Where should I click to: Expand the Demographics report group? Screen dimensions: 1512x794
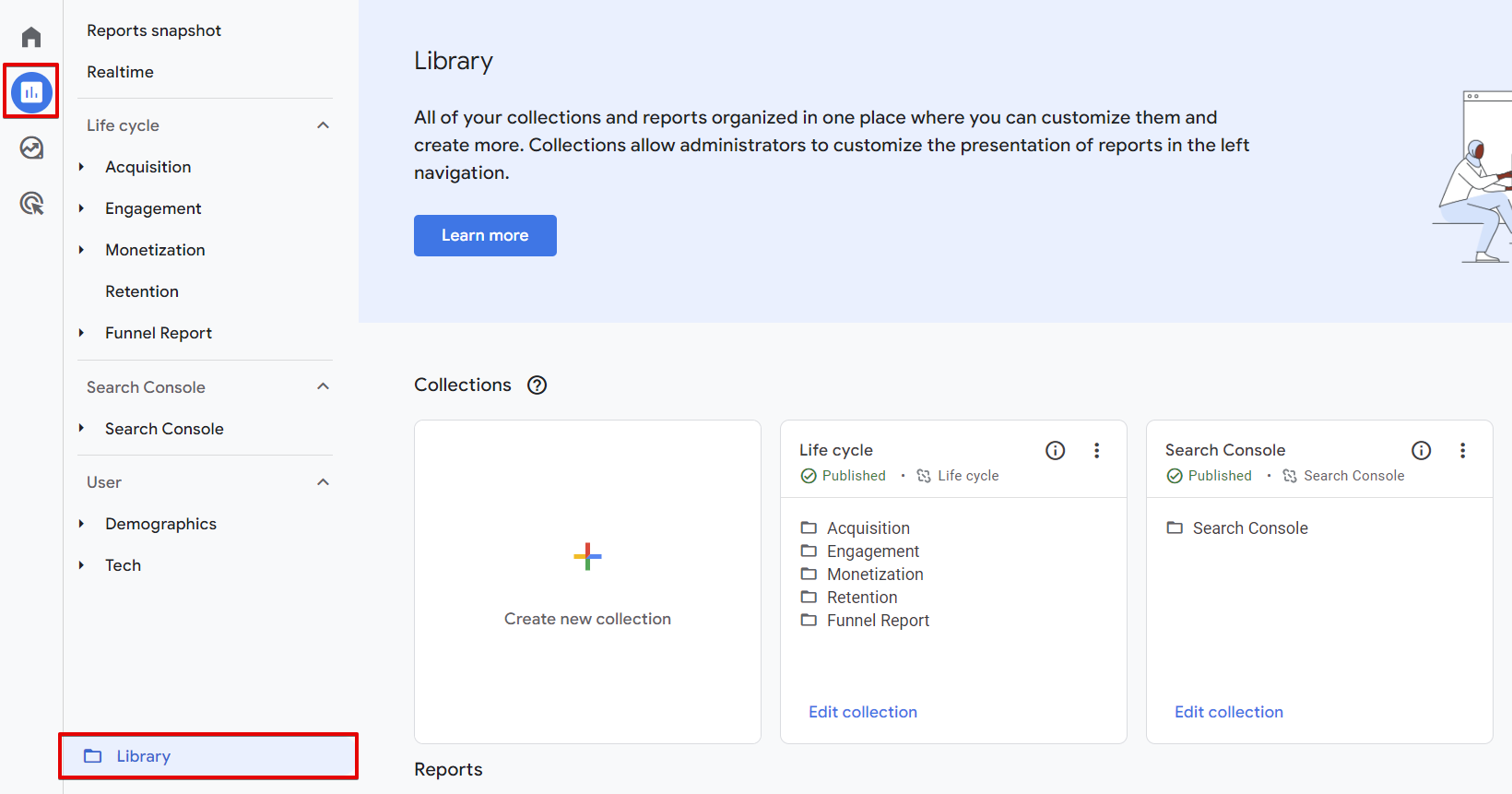[82, 524]
